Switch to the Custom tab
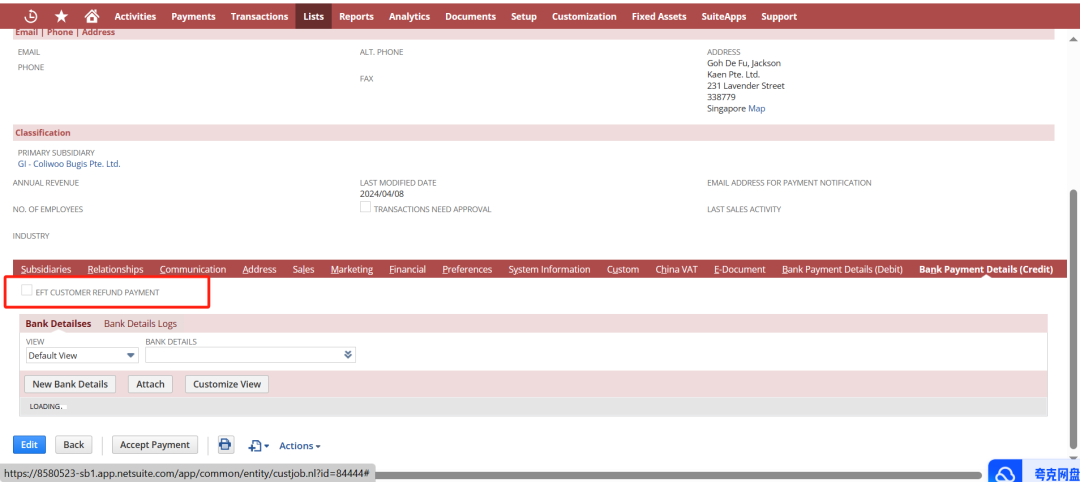This screenshot has height=482, width=1080. (x=623, y=269)
